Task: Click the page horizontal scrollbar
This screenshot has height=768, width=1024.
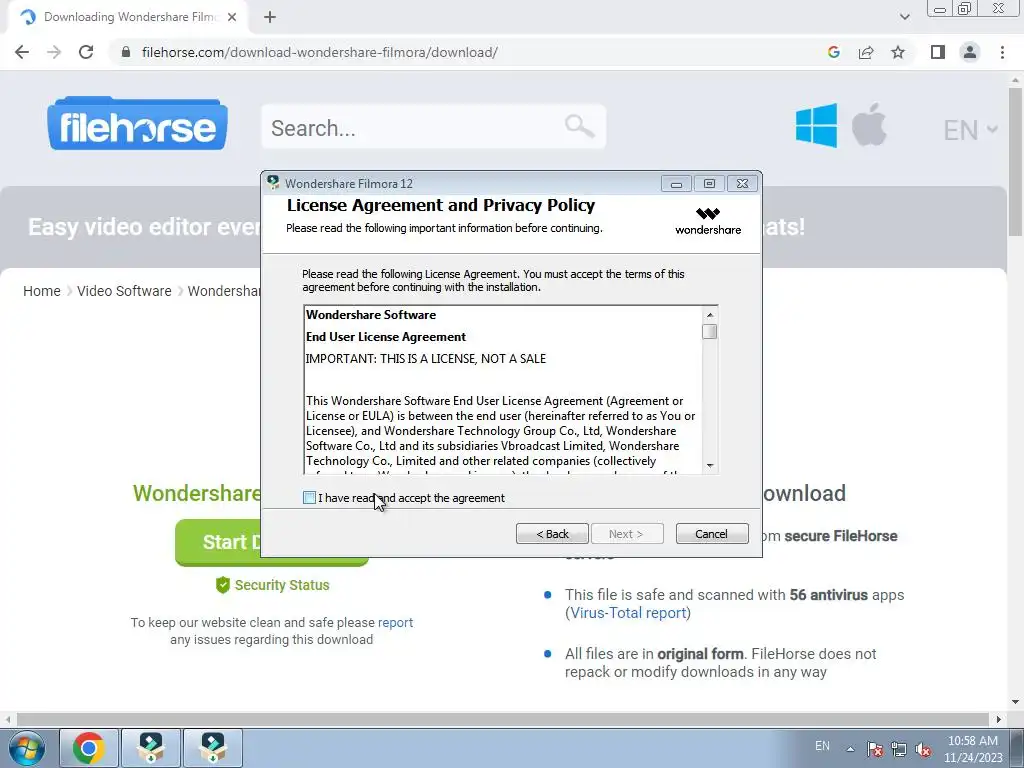Action: tap(503, 719)
